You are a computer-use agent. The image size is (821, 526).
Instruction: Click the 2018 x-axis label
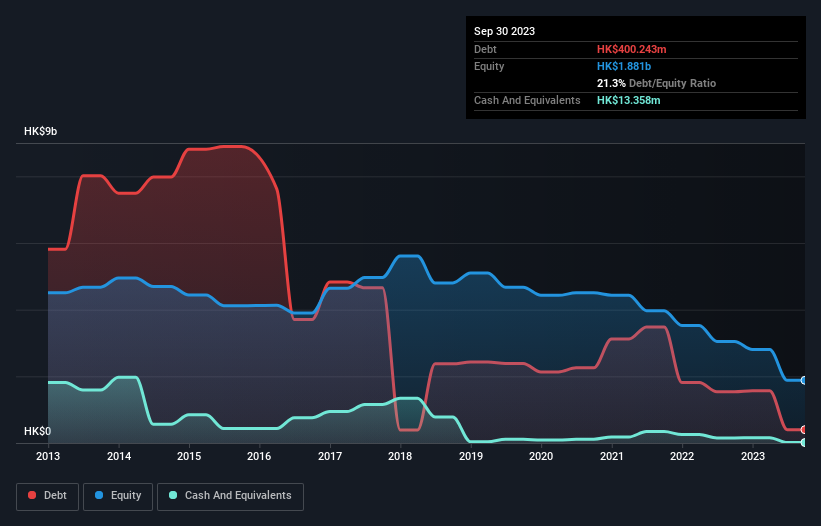tap(400, 456)
